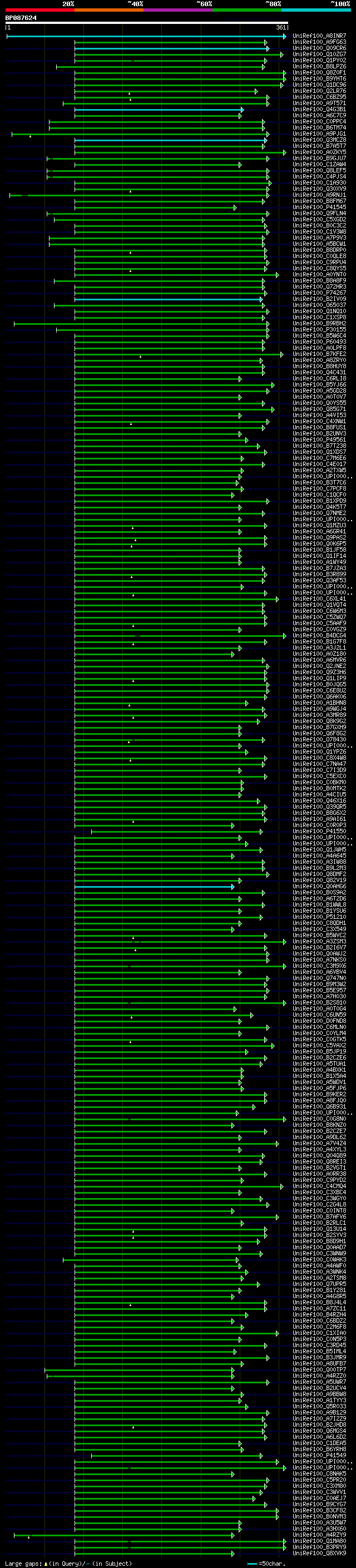Select hit label UniRef100_P41549
Viewport: 356px width, 1568px height.
[319, 1456]
